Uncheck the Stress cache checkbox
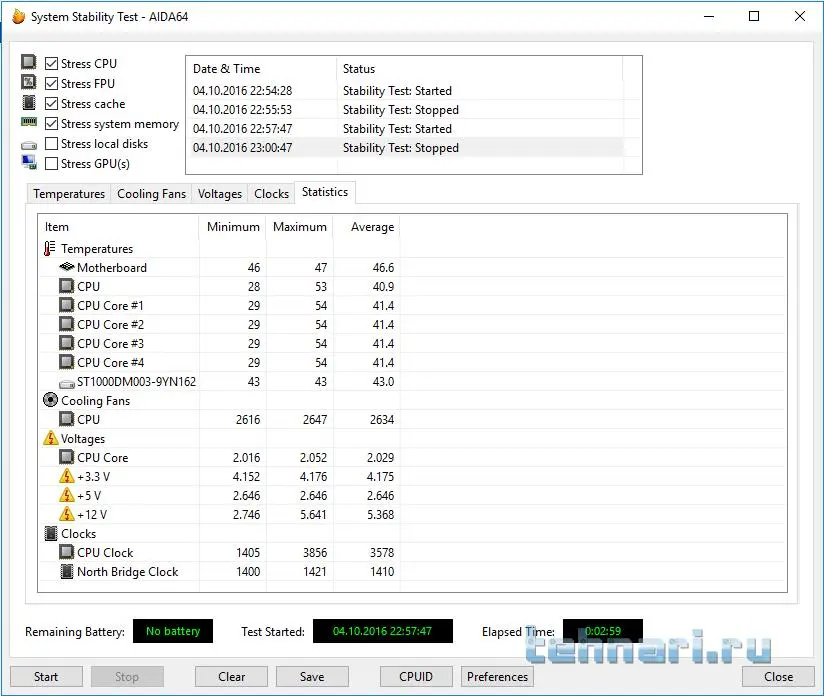Viewport: 824px width, 696px height. pyautogui.click(x=52, y=104)
